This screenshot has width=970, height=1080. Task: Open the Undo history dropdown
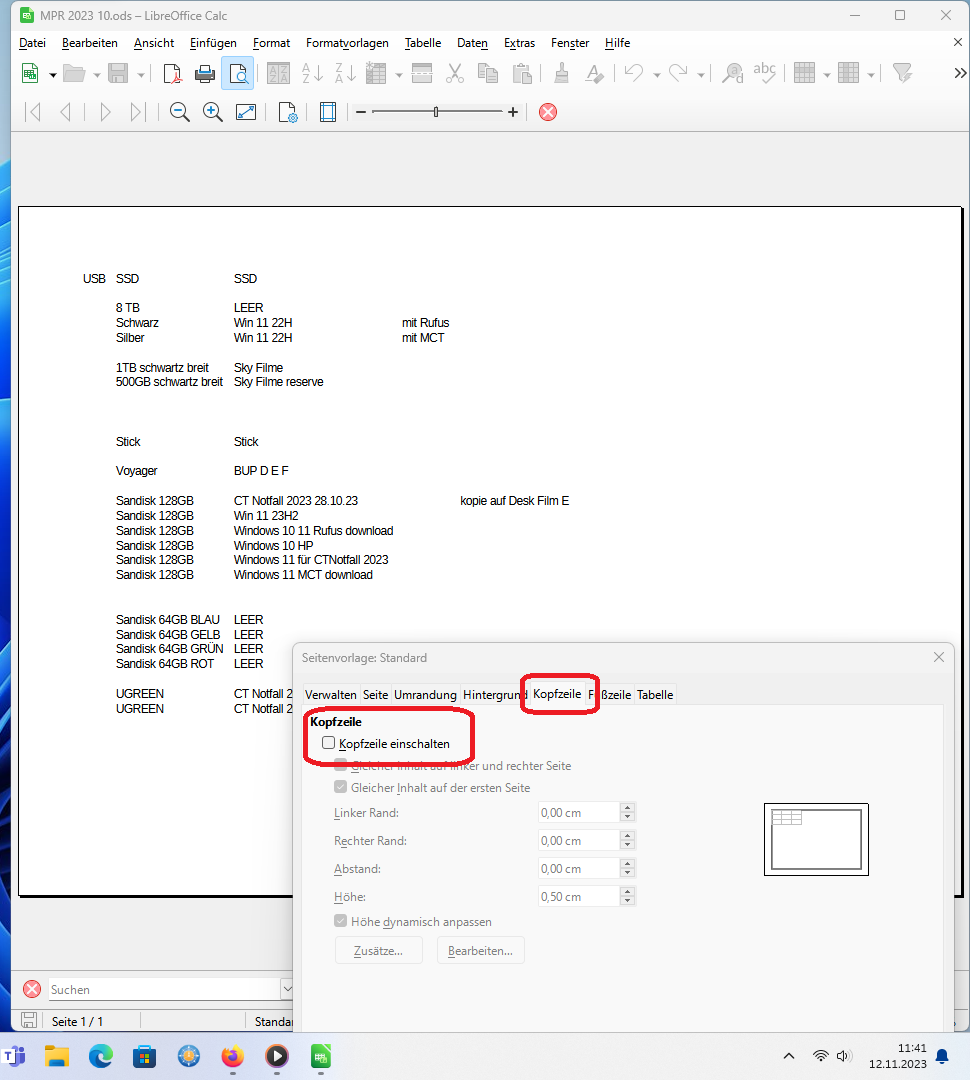click(x=657, y=74)
